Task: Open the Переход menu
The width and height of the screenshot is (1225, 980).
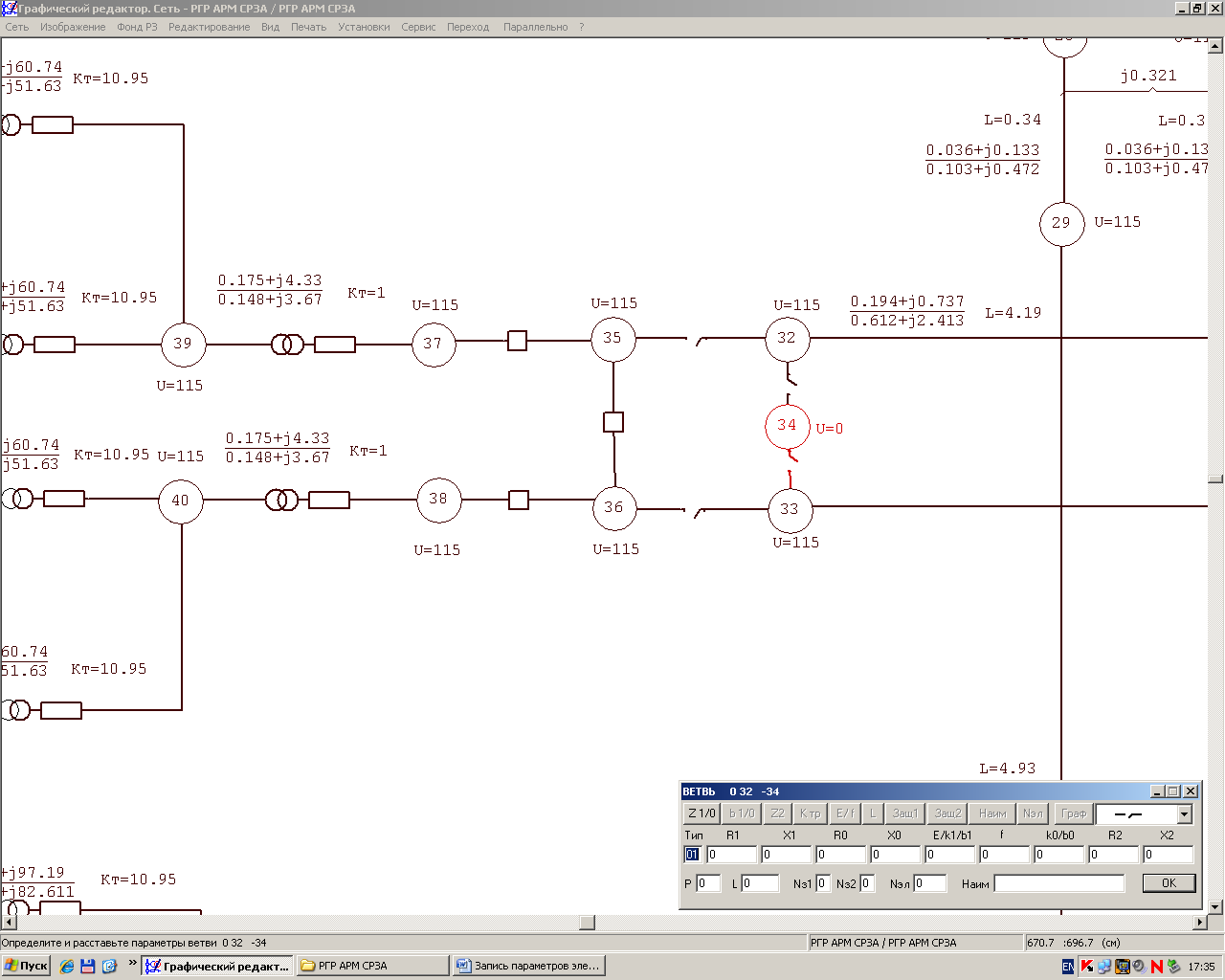Action: [468, 27]
